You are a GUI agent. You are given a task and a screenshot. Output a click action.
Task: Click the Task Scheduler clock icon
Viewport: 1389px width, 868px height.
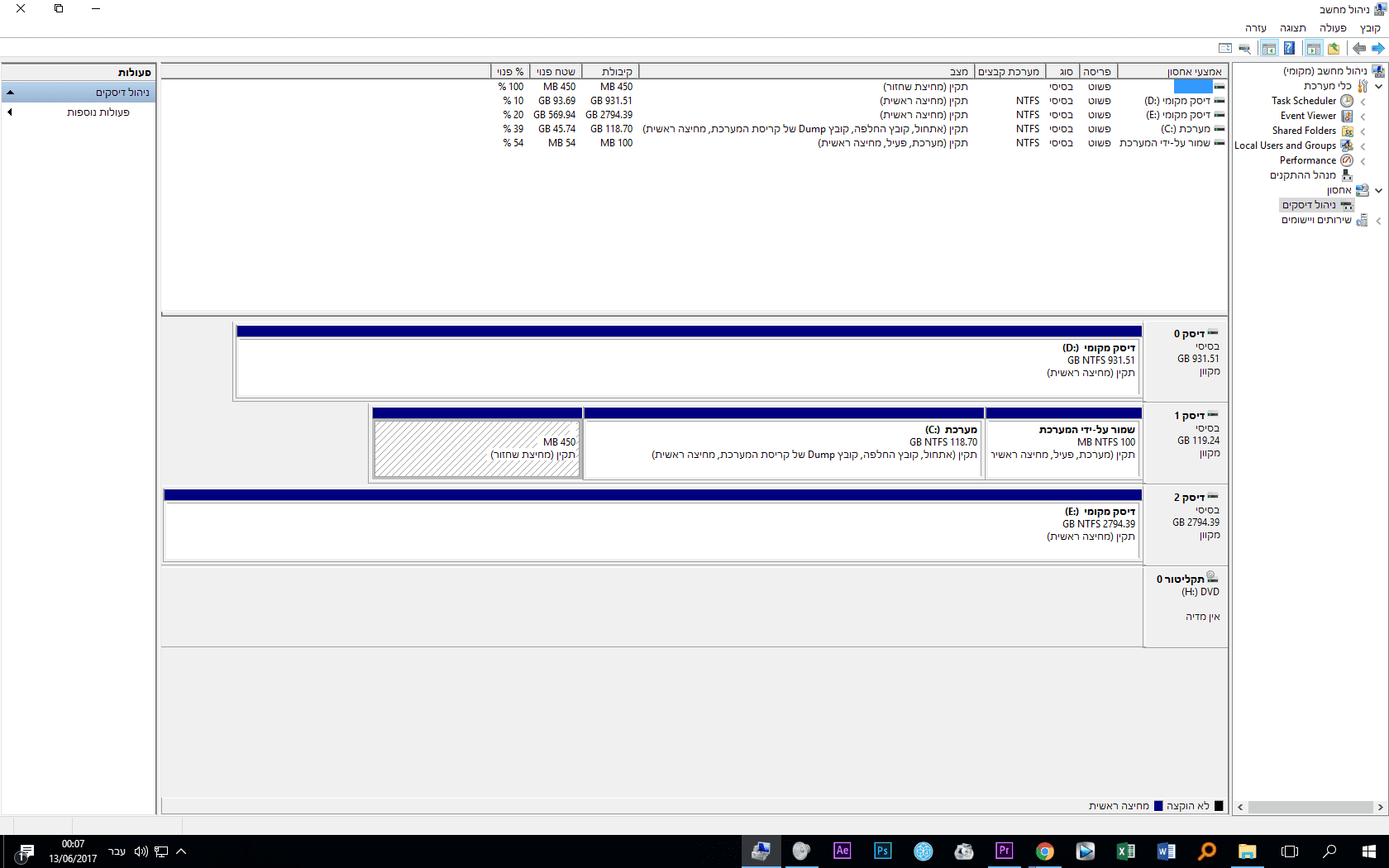click(1347, 101)
